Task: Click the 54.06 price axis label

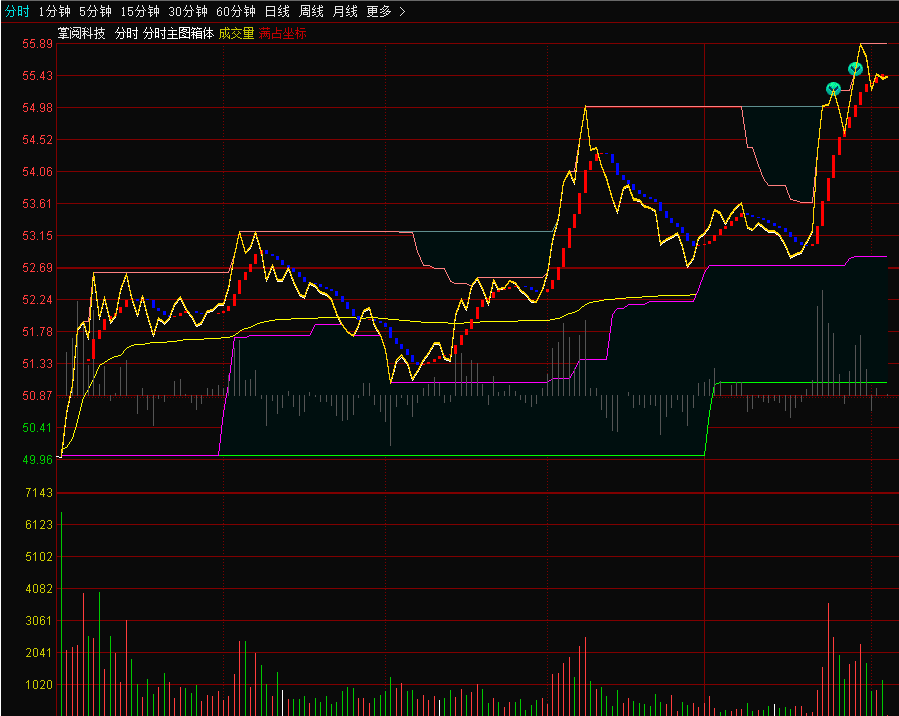Action: pyautogui.click(x=37, y=172)
